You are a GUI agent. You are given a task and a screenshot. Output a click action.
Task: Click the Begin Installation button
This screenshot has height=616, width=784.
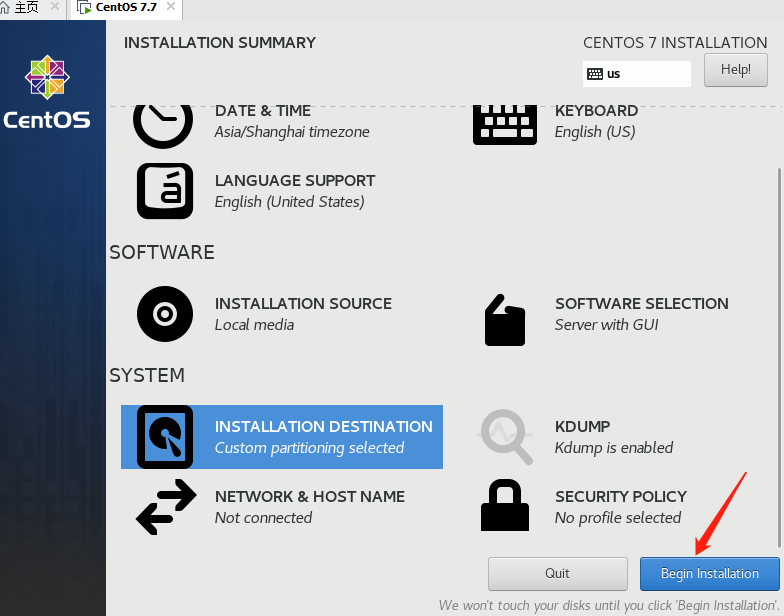(710, 574)
